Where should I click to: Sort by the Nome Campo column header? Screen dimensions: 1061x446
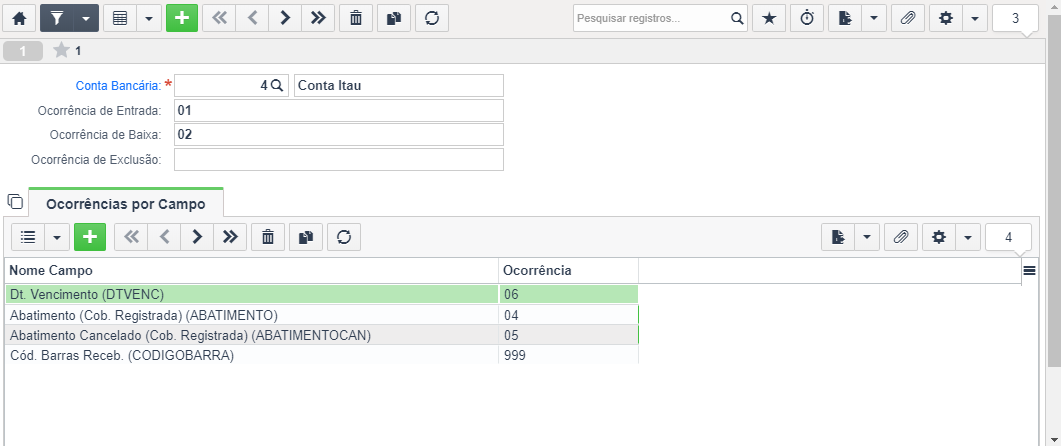252,271
